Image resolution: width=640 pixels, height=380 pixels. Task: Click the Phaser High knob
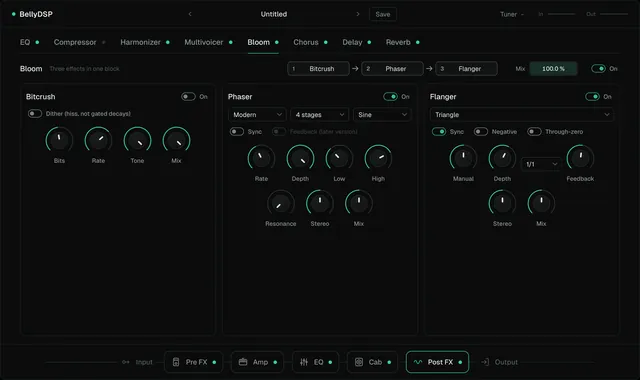point(378,158)
